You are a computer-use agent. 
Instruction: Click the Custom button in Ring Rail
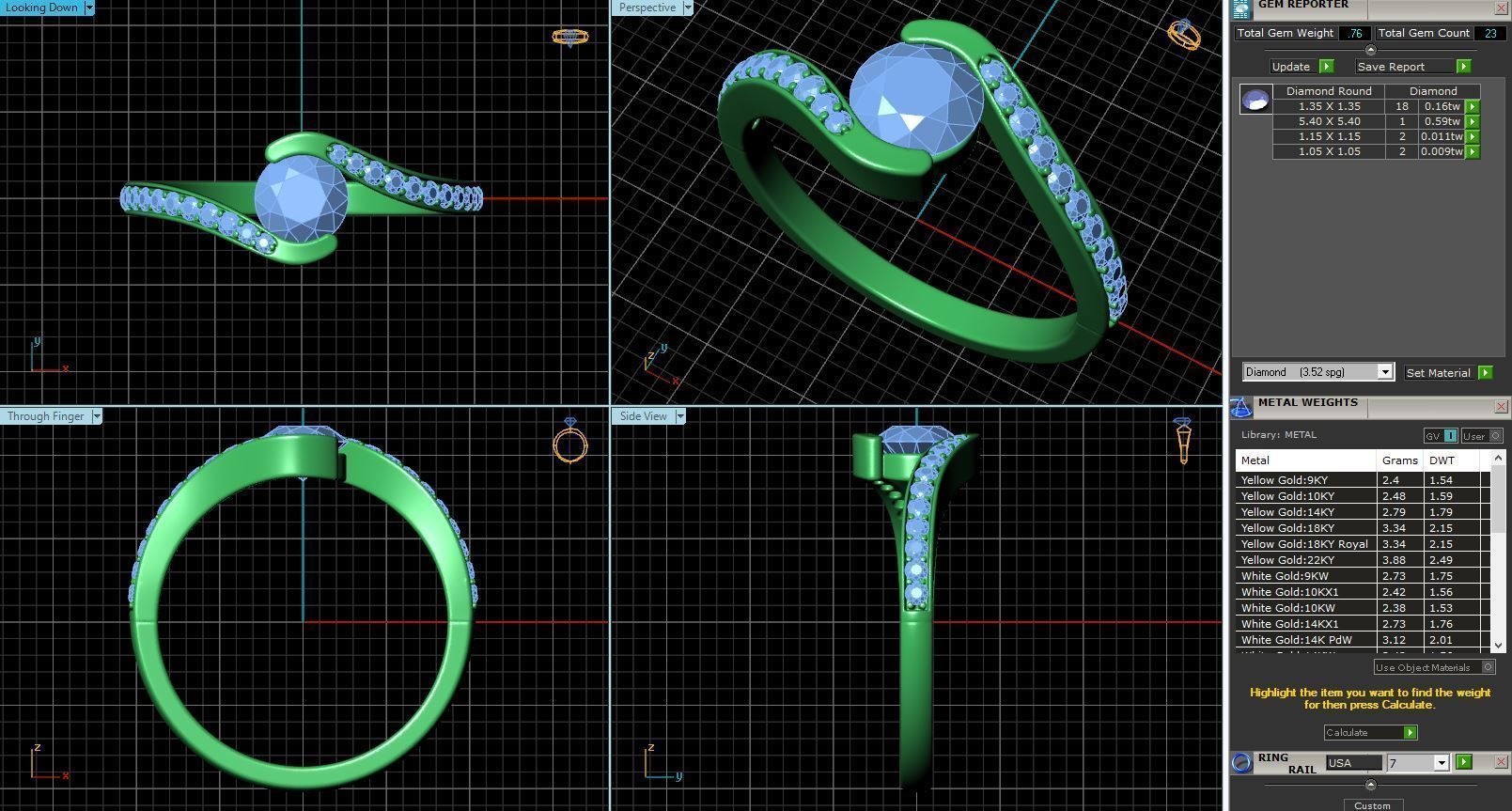[x=1372, y=805]
